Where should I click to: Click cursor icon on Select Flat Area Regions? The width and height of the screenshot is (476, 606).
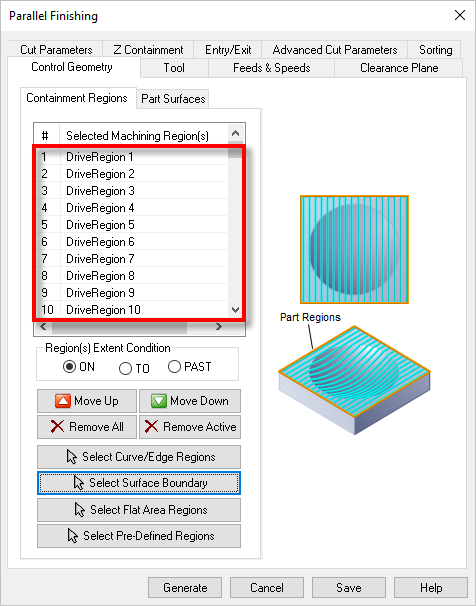click(80, 510)
